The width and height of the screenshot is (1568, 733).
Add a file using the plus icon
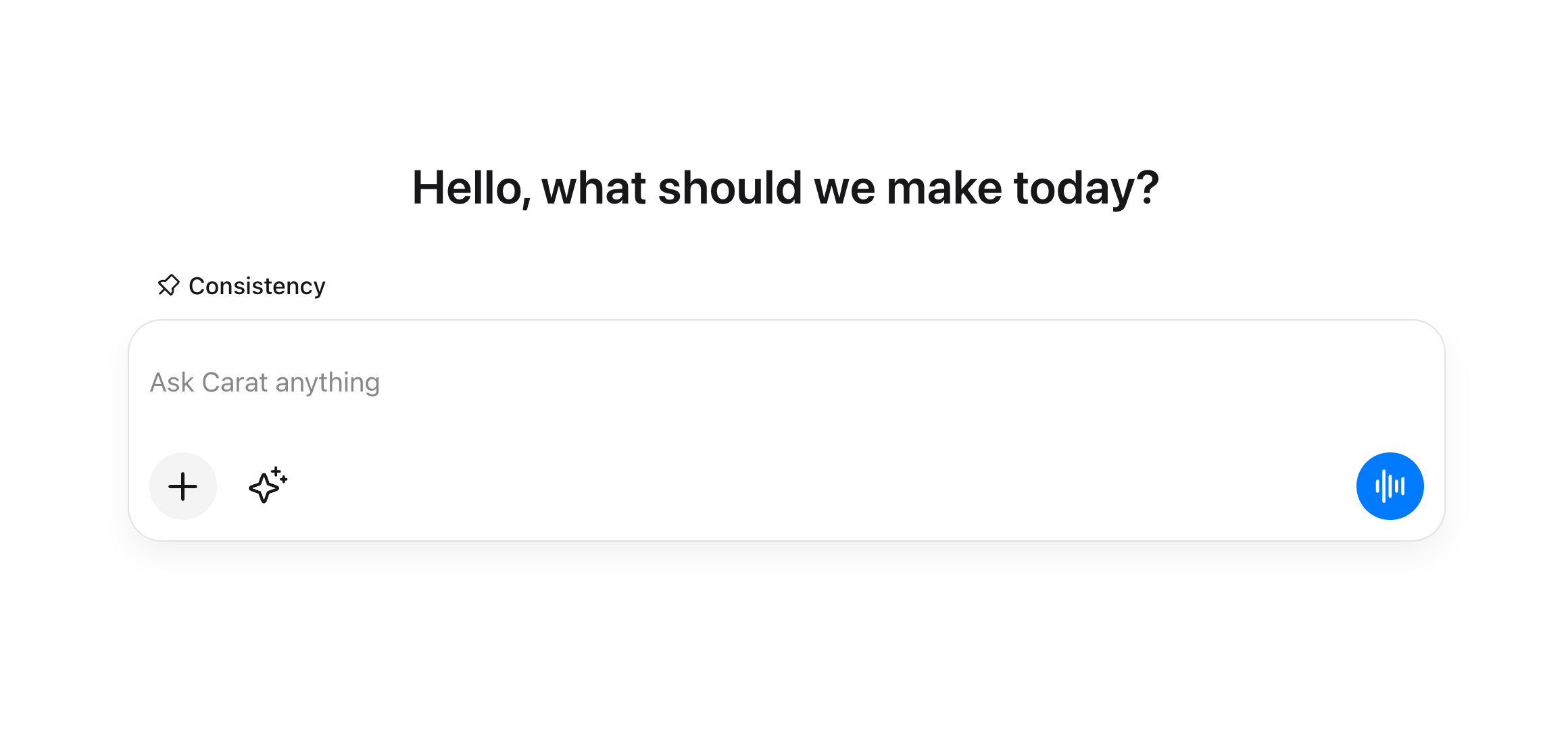point(182,486)
